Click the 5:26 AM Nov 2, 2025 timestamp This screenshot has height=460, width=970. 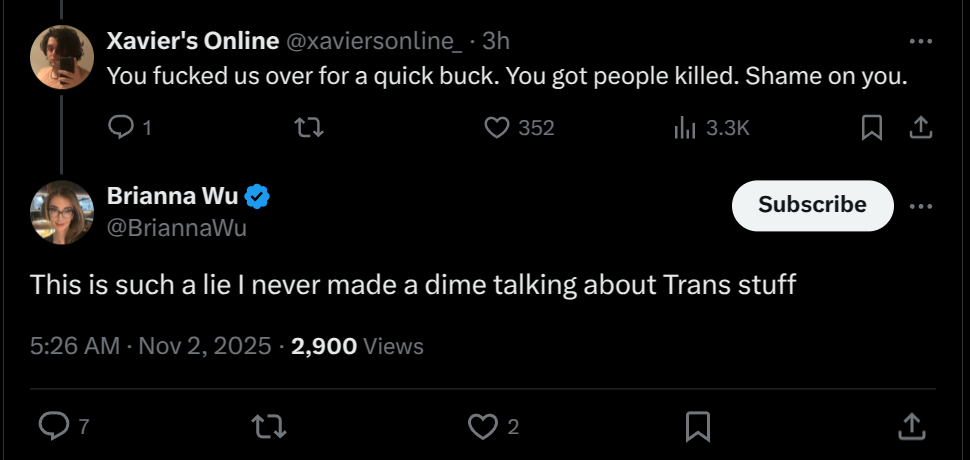151,346
